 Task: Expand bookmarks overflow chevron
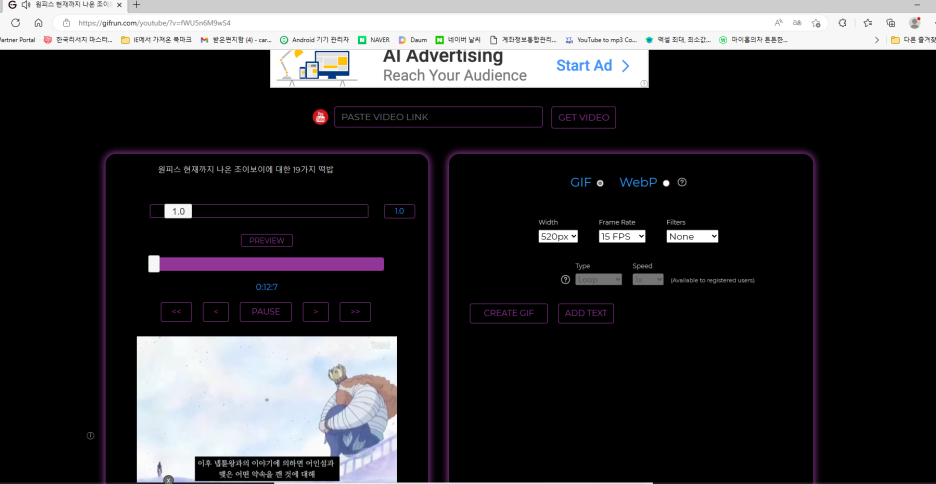tap(876, 40)
